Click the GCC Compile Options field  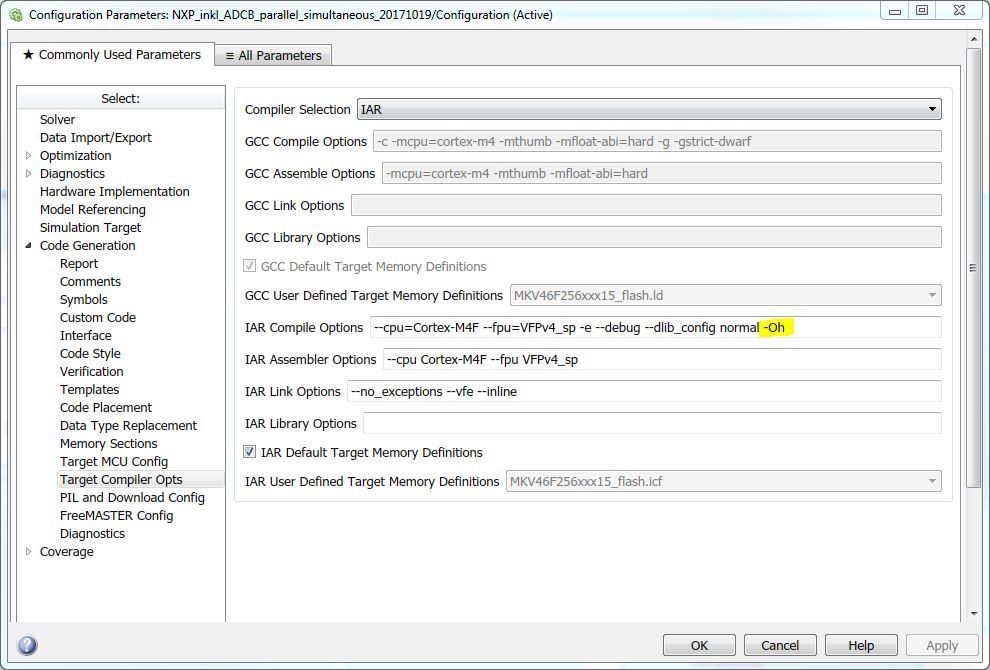click(657, 141)
